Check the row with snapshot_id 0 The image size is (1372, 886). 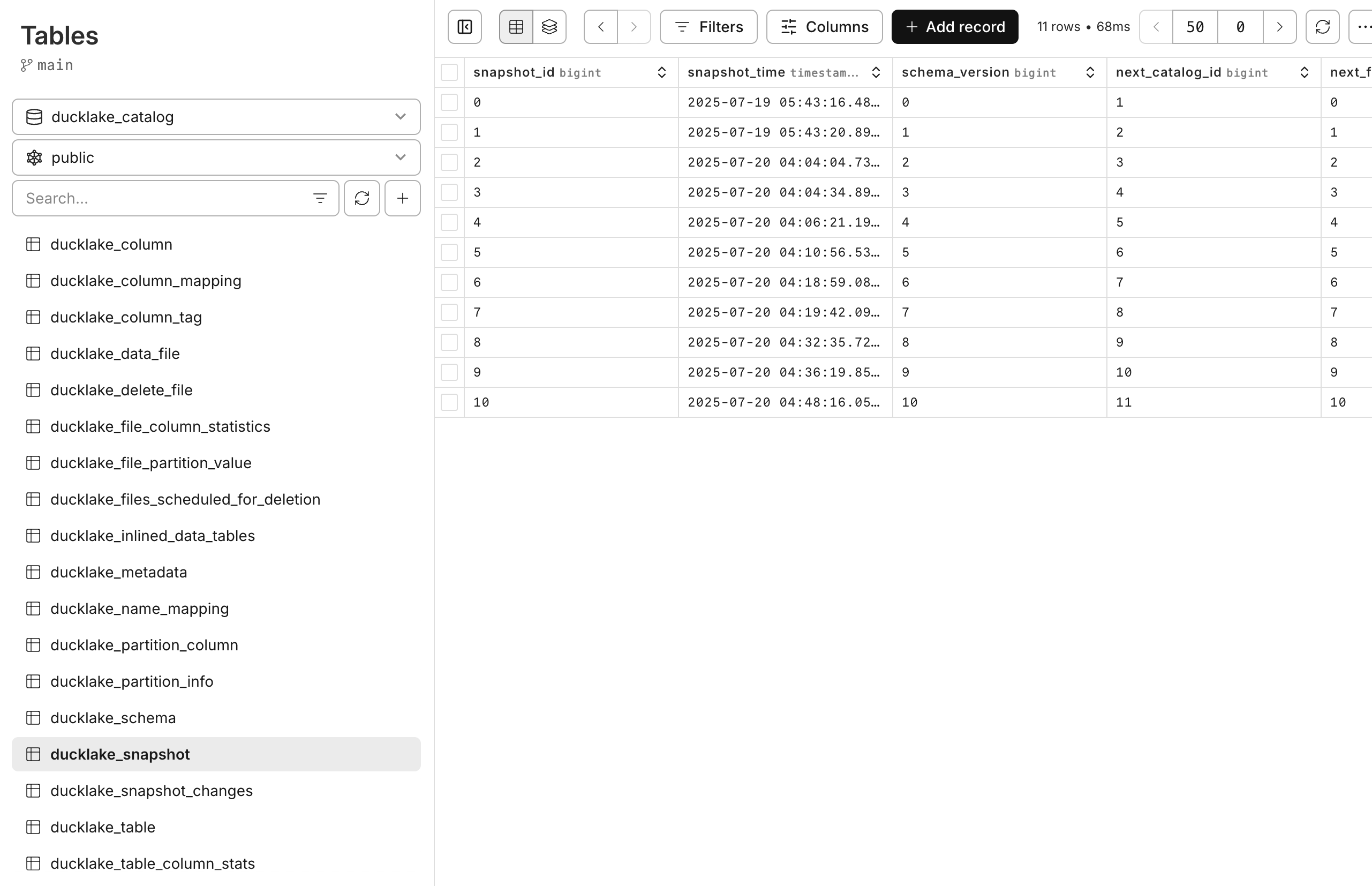(x=449, y=102)
